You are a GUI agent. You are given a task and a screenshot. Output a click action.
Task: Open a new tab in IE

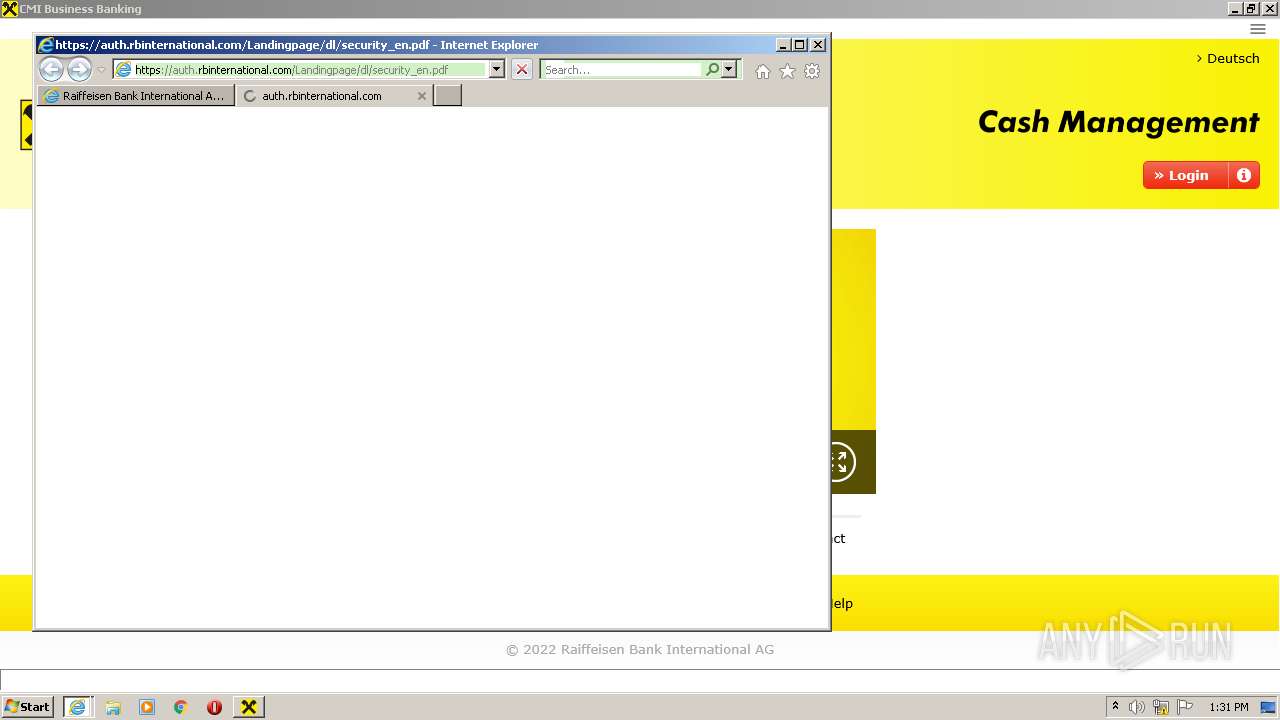click(x=447, y=96)
